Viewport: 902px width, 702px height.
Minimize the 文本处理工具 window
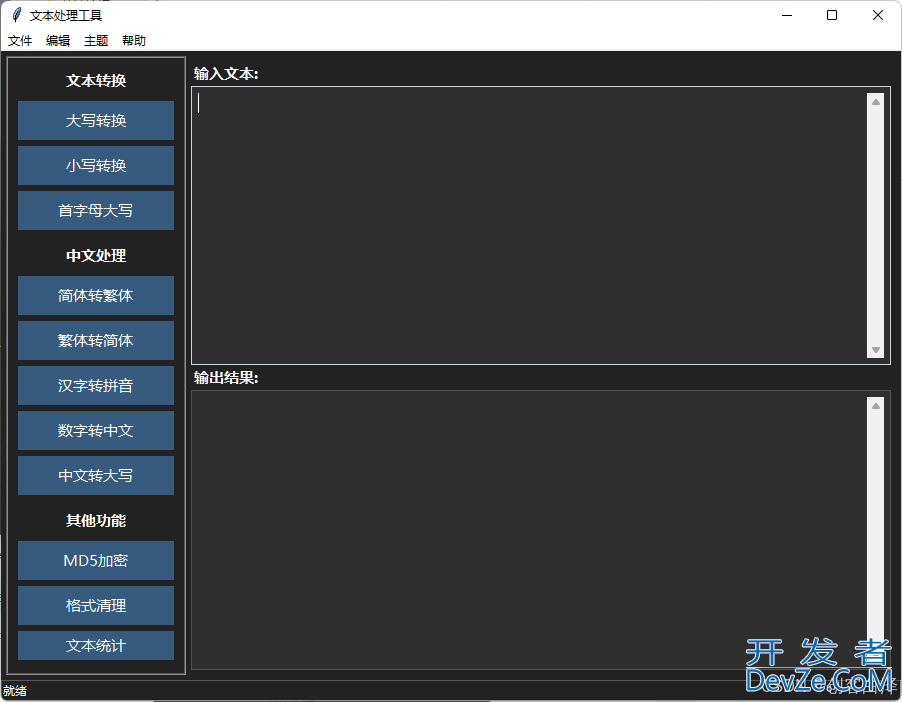click(787, 16)
